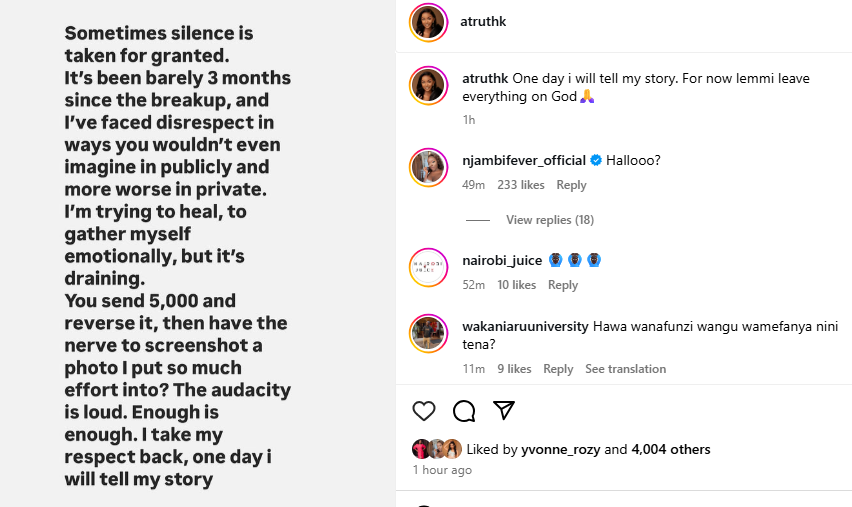Click the breakup text post image
The width and height of the screenshot is (852, 507).
tap(197, 253)
